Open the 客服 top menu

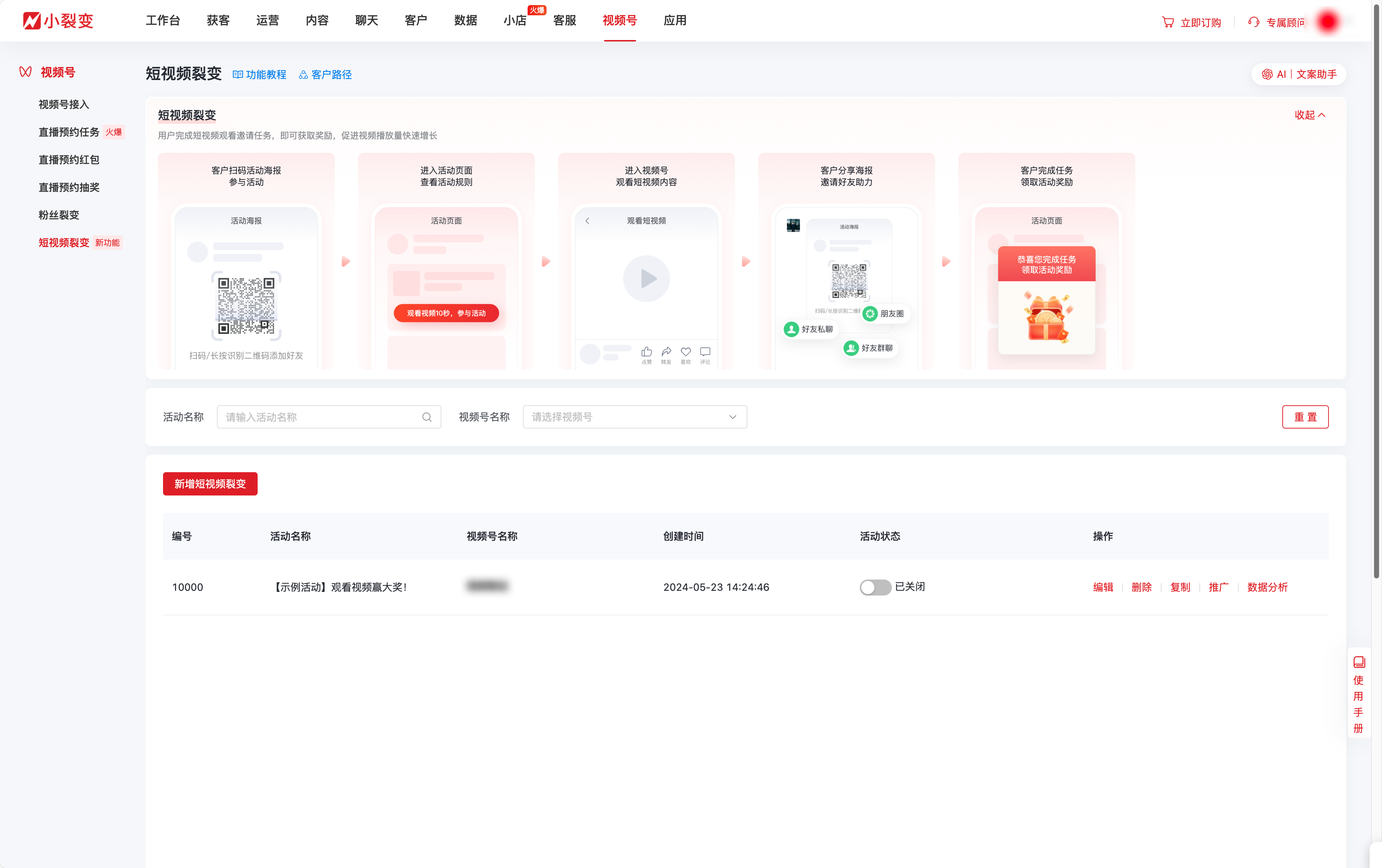pyautogui.click(x=564, y=21)
